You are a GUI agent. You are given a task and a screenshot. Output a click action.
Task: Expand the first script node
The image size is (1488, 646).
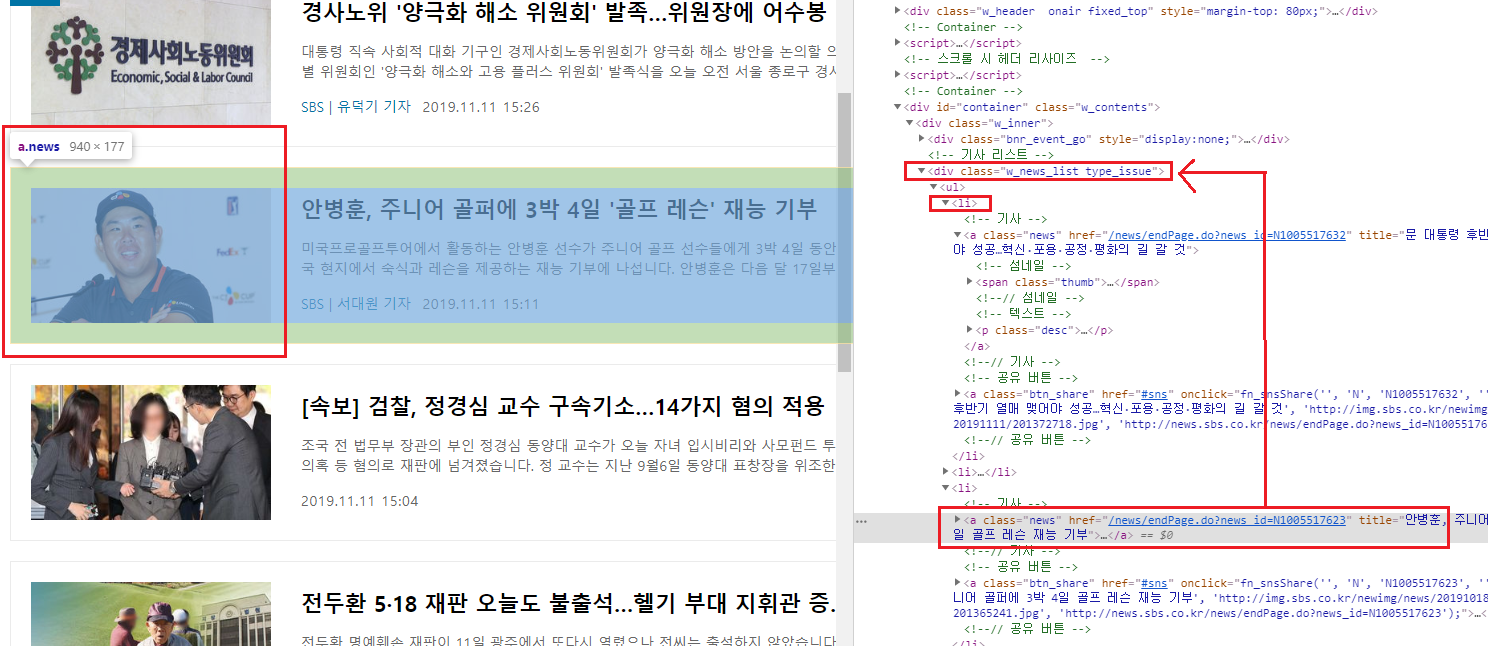coord(897,43)
